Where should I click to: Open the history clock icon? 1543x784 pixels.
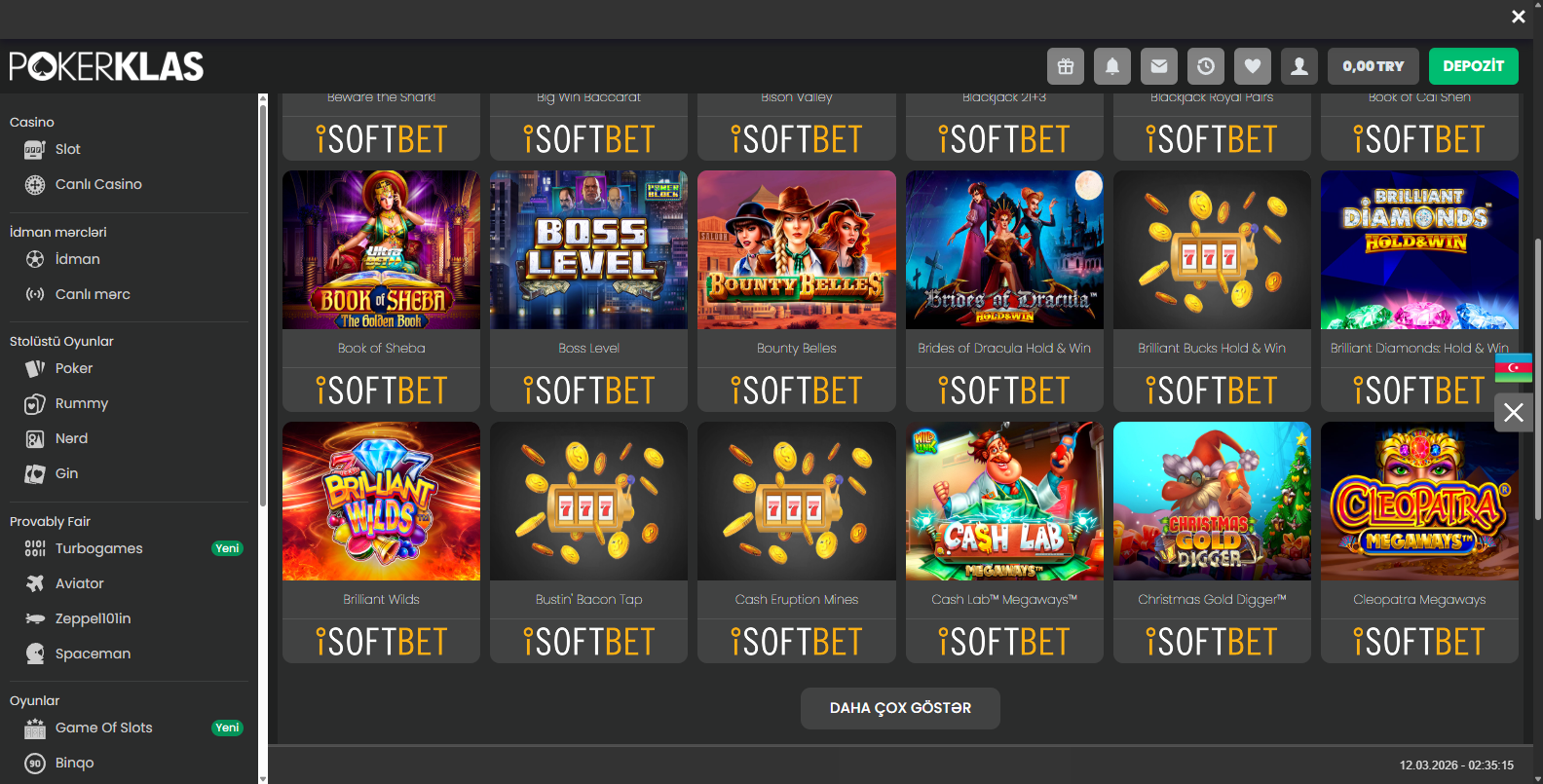click(1206, 66)
